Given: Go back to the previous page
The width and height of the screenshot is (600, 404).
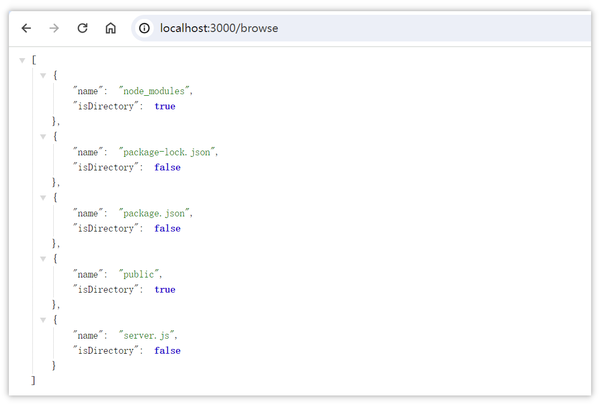Looking at the screenshot, I should [26, 28].
